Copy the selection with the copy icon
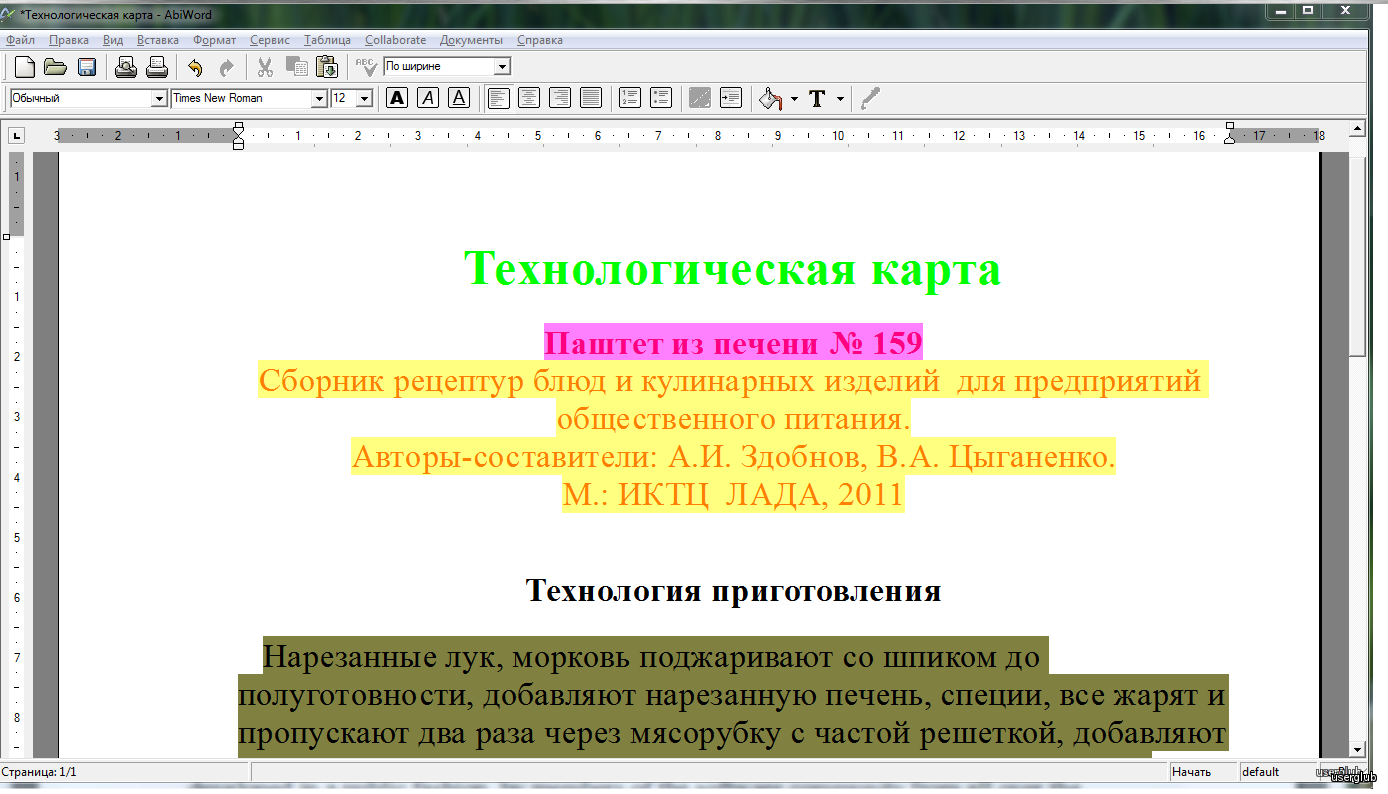The height and width of the screenshot is (794, 1388). pyautogui.click(x=296, y=67)
